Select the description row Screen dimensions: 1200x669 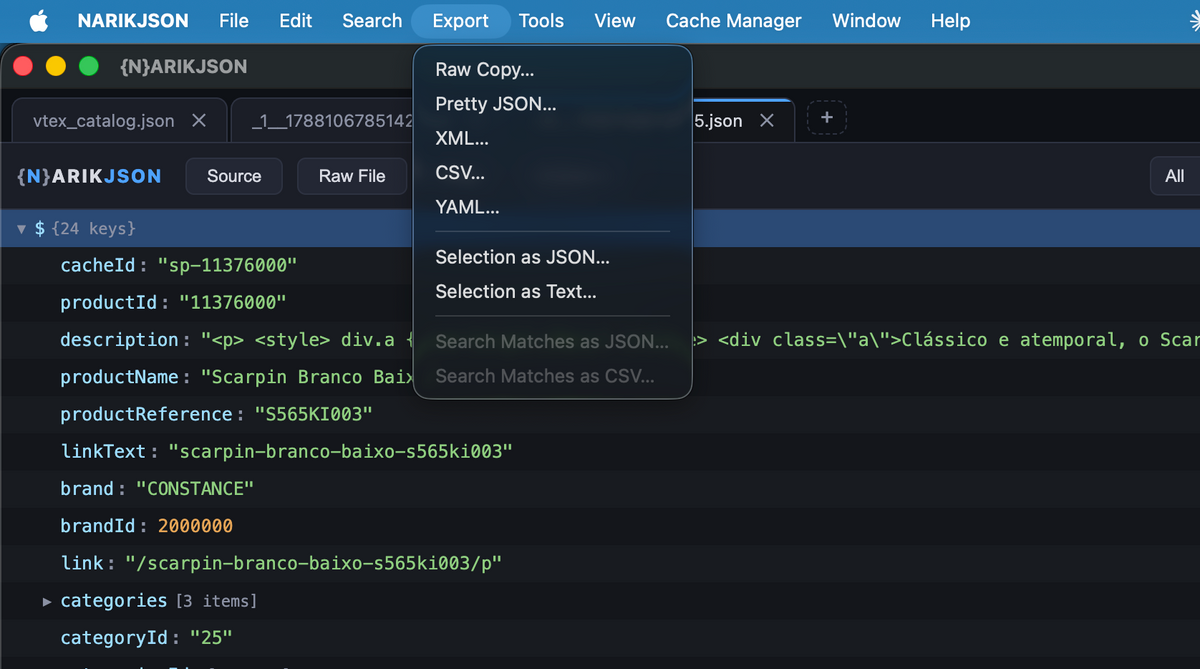pyautogui.click(x=600, y=340)
